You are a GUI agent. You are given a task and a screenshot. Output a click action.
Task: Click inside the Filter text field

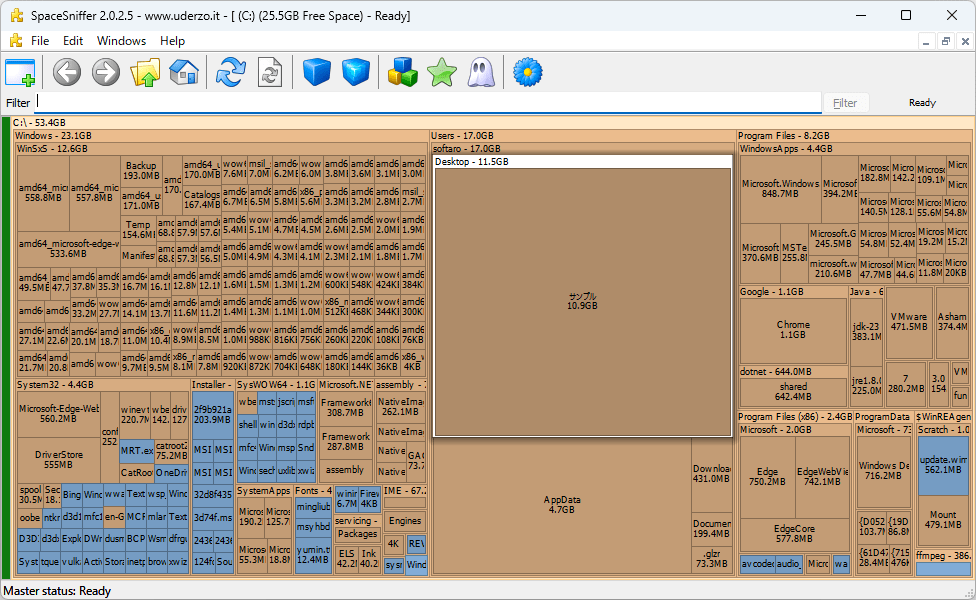pos(428,102)
